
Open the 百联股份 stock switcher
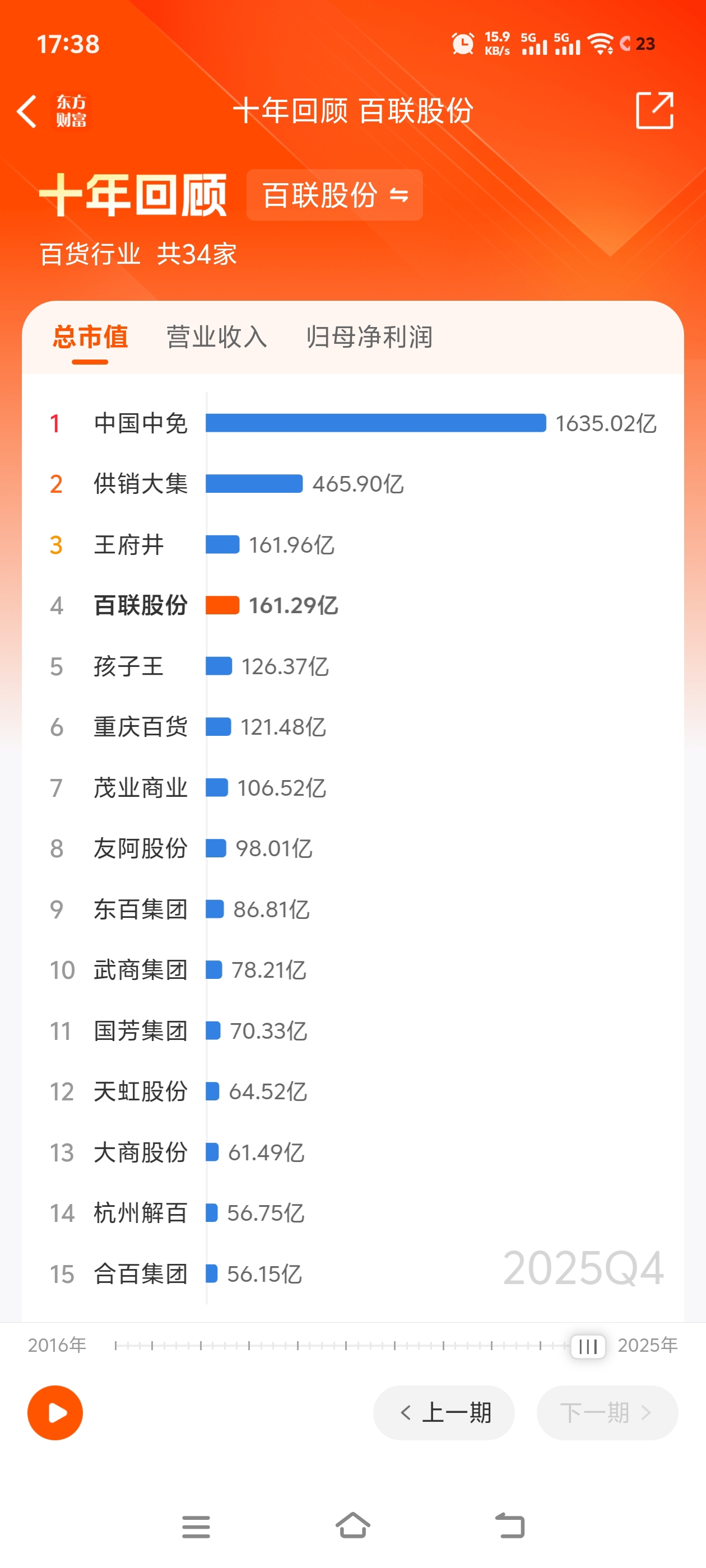pos(335,195)
